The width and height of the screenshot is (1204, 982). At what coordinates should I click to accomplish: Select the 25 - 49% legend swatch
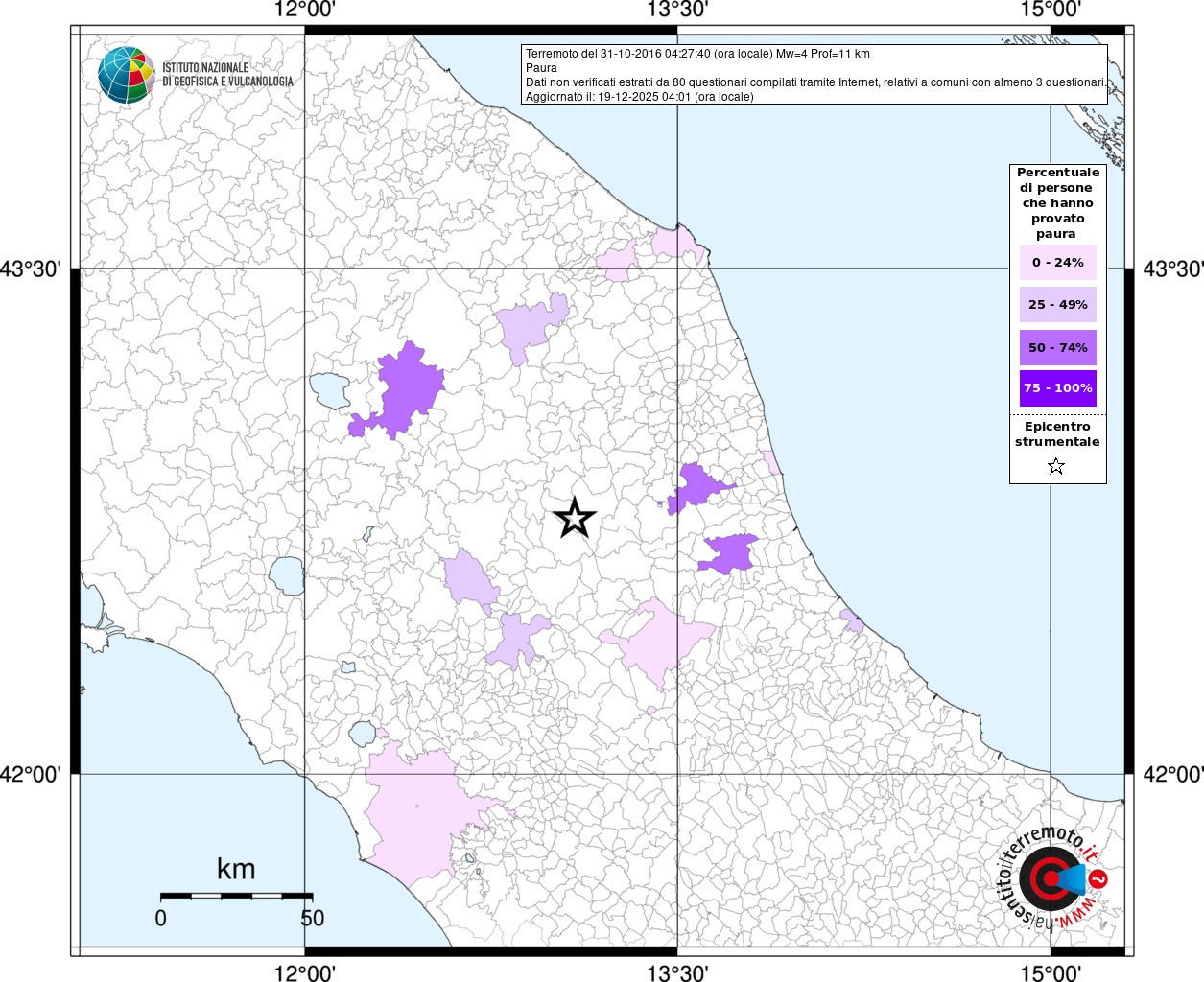click(x=1058, y=305)
